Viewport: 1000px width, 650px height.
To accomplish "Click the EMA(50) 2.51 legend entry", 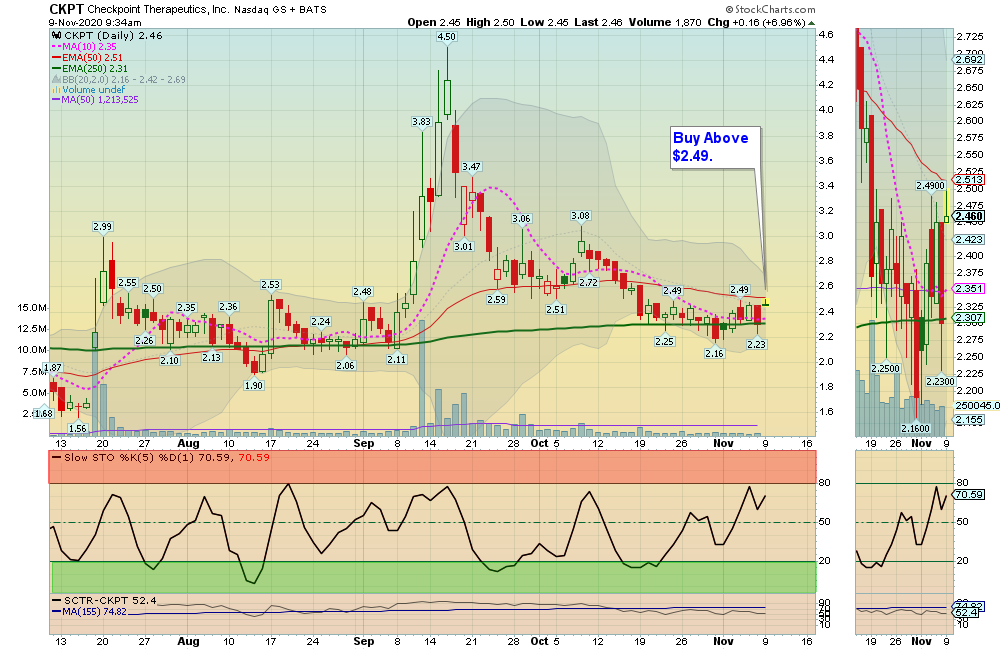I will point(87,57).
